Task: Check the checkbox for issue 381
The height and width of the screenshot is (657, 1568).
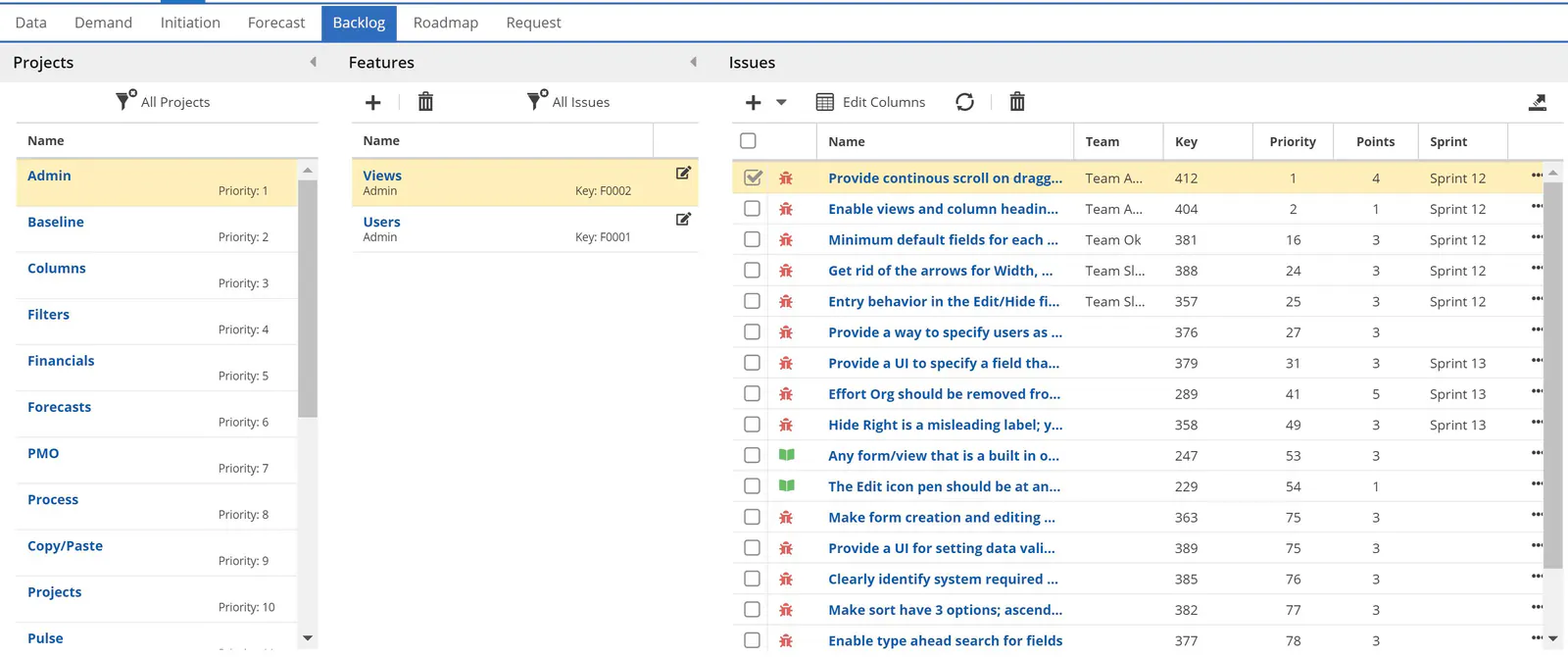Action: point(752,239)
